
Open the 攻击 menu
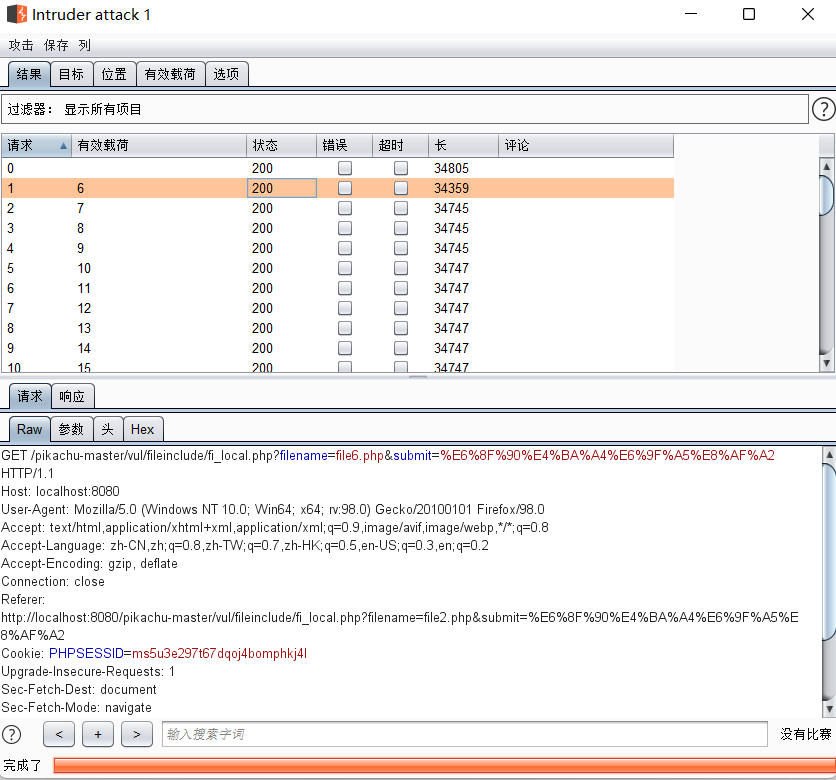coord(21,45)
